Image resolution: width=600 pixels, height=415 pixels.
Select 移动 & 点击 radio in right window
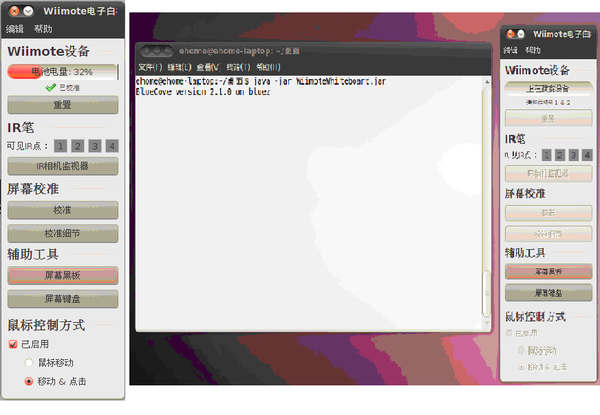(x=521, y=367)
